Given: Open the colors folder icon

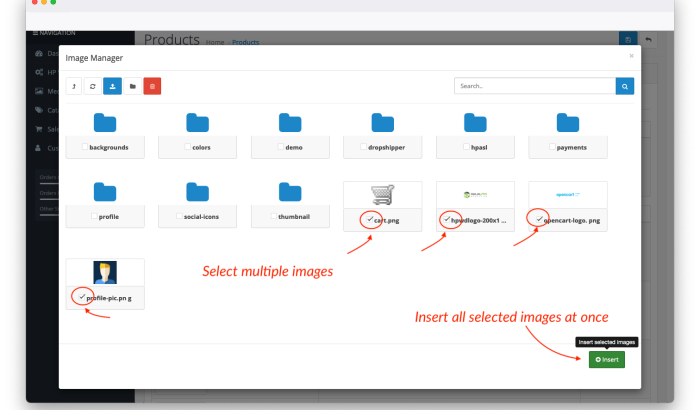Looking at the screenshot, I should (197, 123).
